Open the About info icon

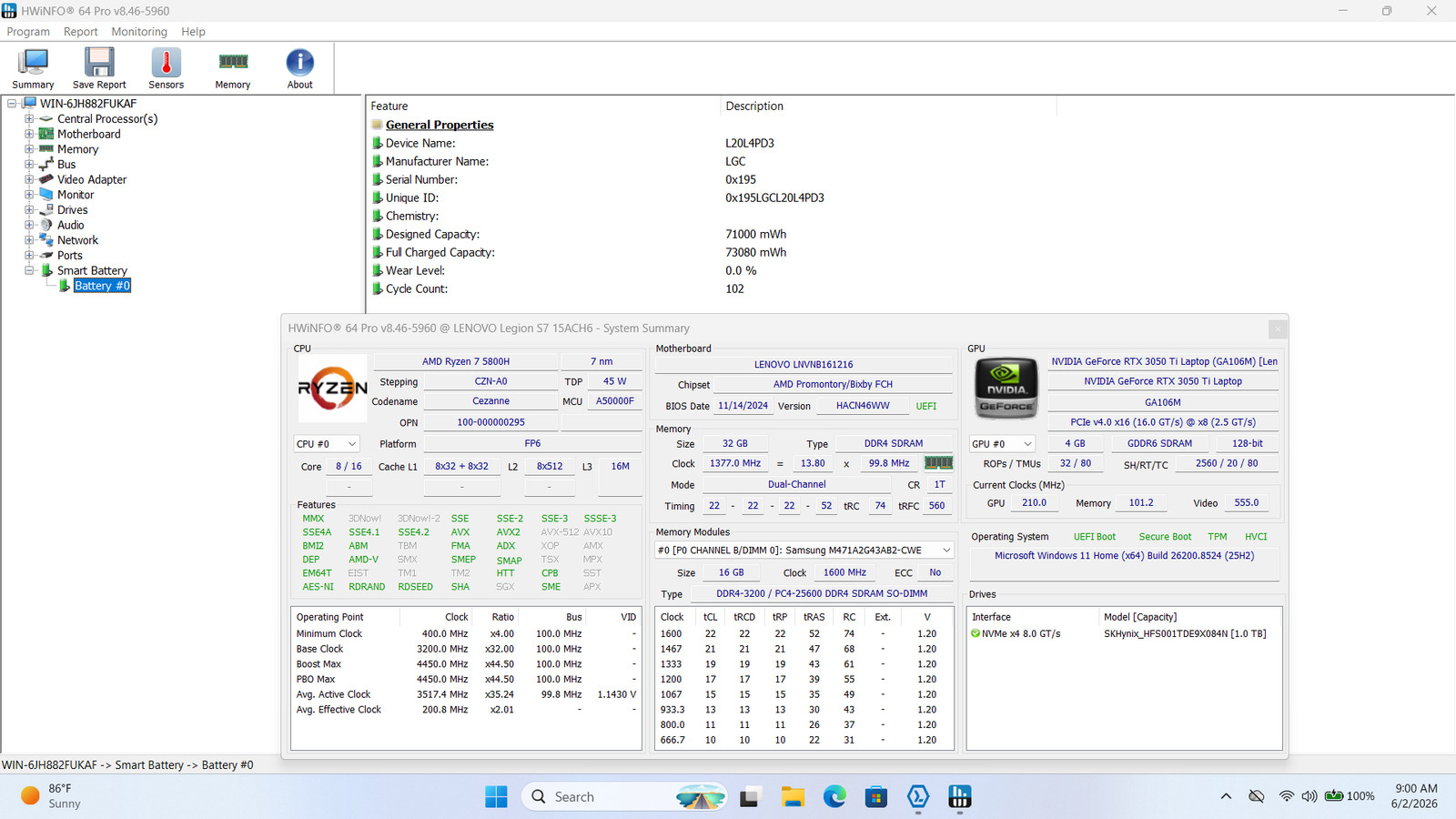(x=299, y=68)
